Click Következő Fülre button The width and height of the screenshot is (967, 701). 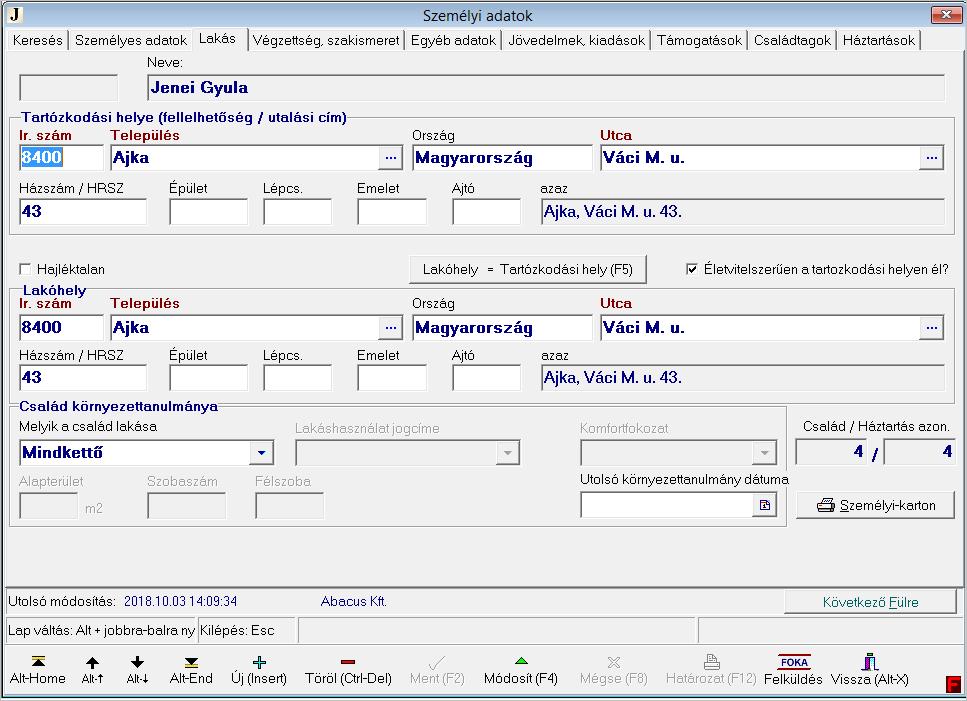870,602
